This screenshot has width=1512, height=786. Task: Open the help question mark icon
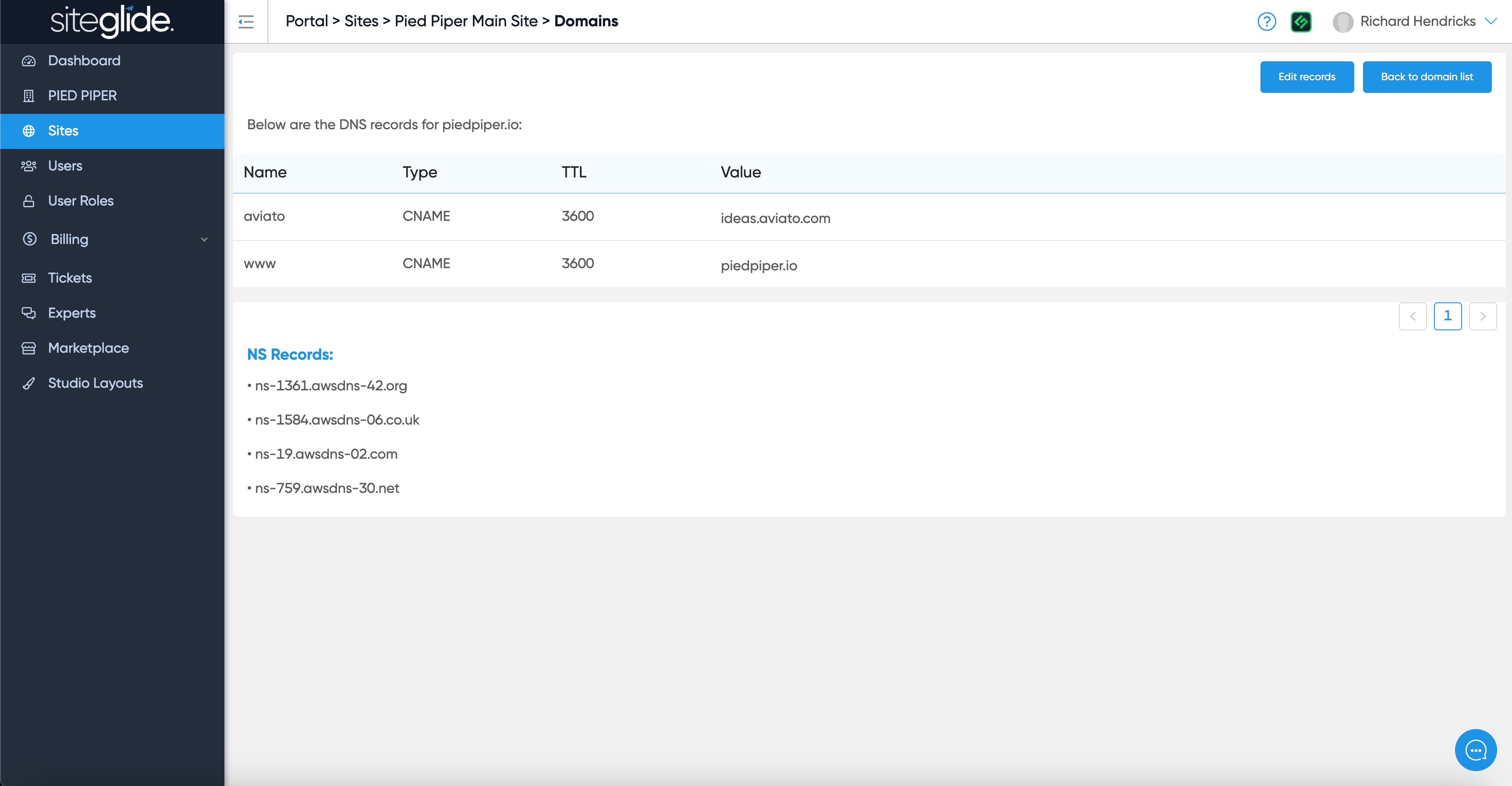click(x=1267, y=22)
